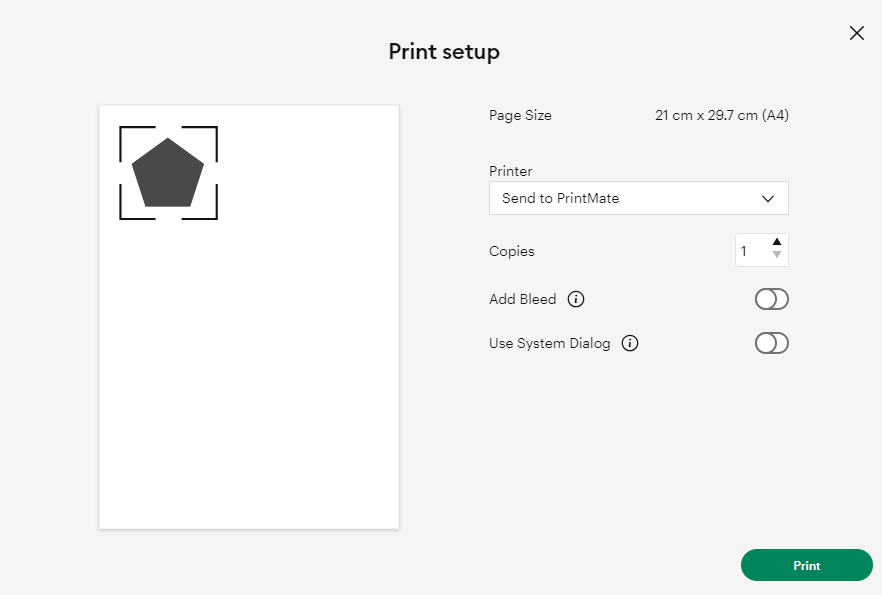Viewport: 882px width, 595px height.
Task: Select the pentagon shape in preview
Action: (168, 173)
